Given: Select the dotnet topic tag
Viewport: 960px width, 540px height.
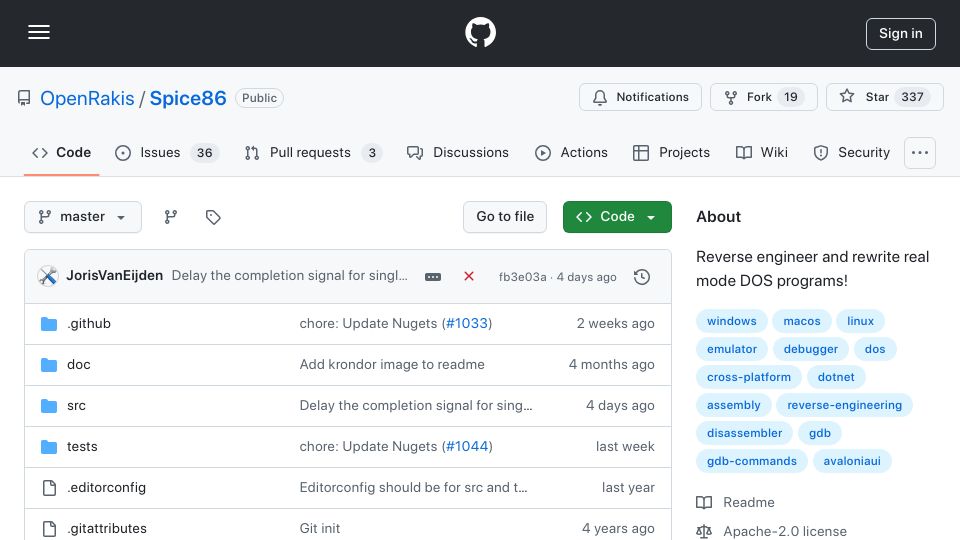Looking at the screenshot, I should coord(836,377).
